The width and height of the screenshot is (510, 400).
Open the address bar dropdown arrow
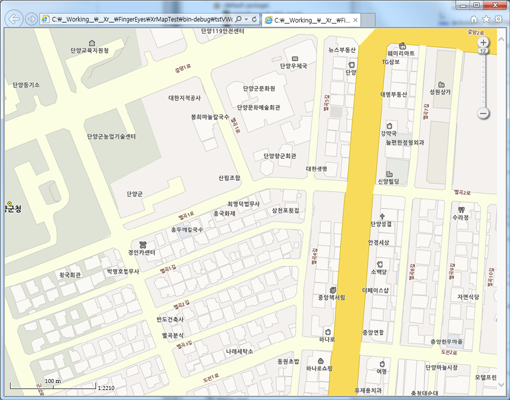246,19
